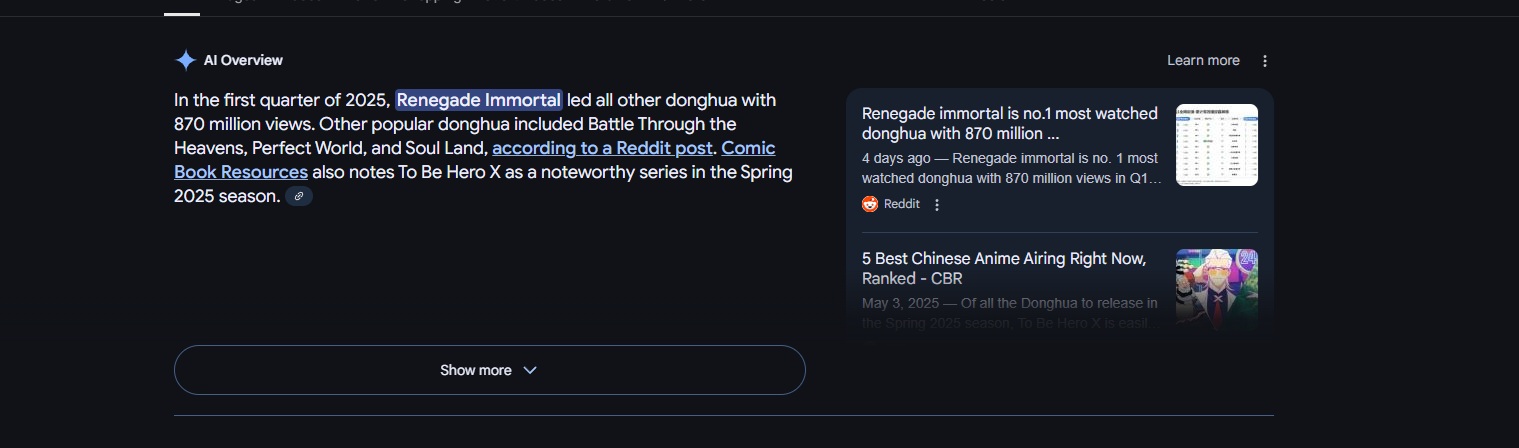Open '5 Best Chinese Anime Airing Right Now' title
Screen dimensions: 1519x448
(x=1004, y=268)
